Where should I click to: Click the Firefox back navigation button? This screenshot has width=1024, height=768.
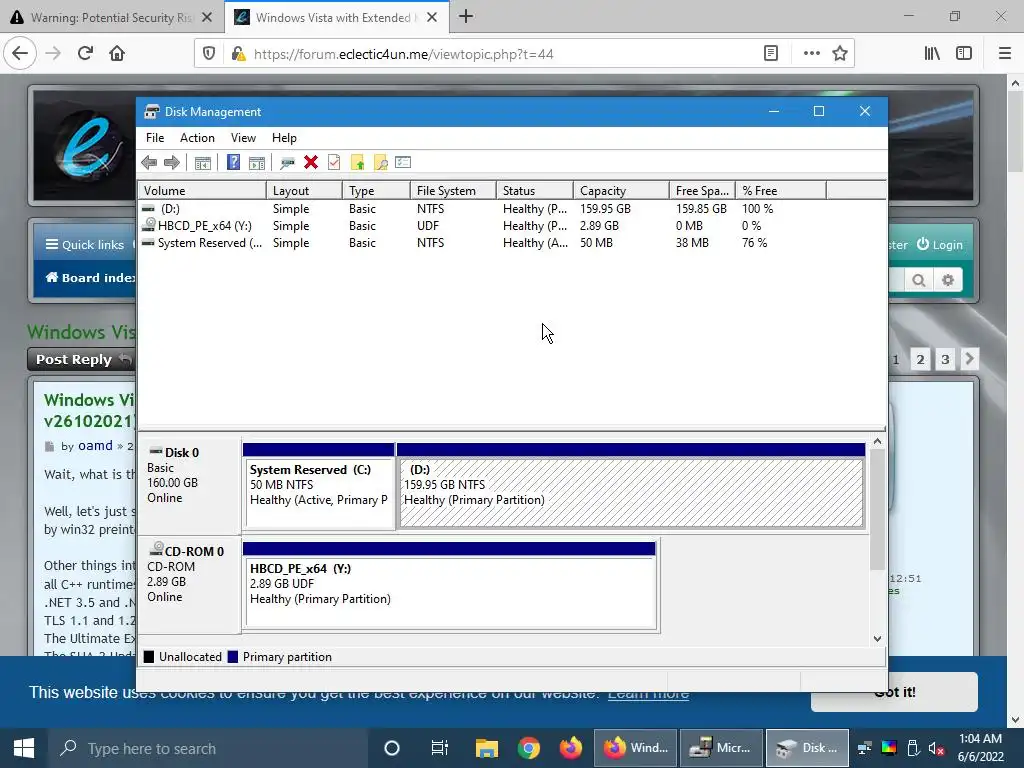pyautogui.click(x=20, y=54)
